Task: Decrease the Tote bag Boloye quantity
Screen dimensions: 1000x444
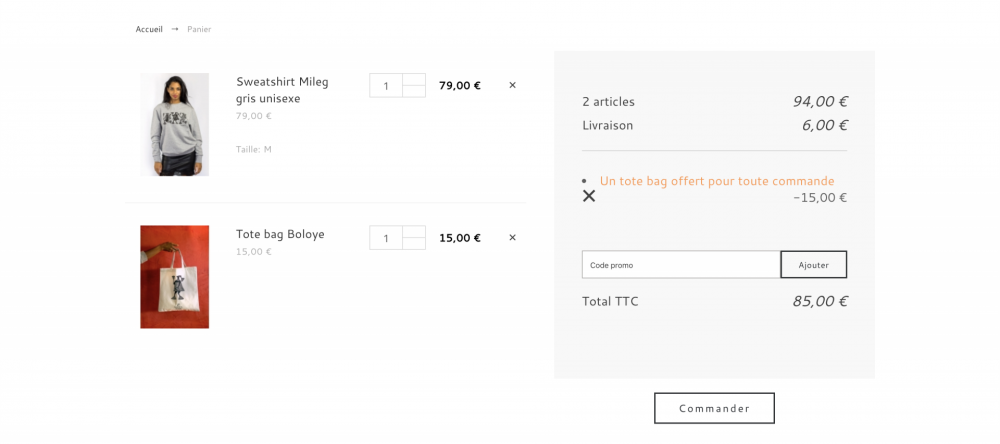Action: tap(414, 243)
